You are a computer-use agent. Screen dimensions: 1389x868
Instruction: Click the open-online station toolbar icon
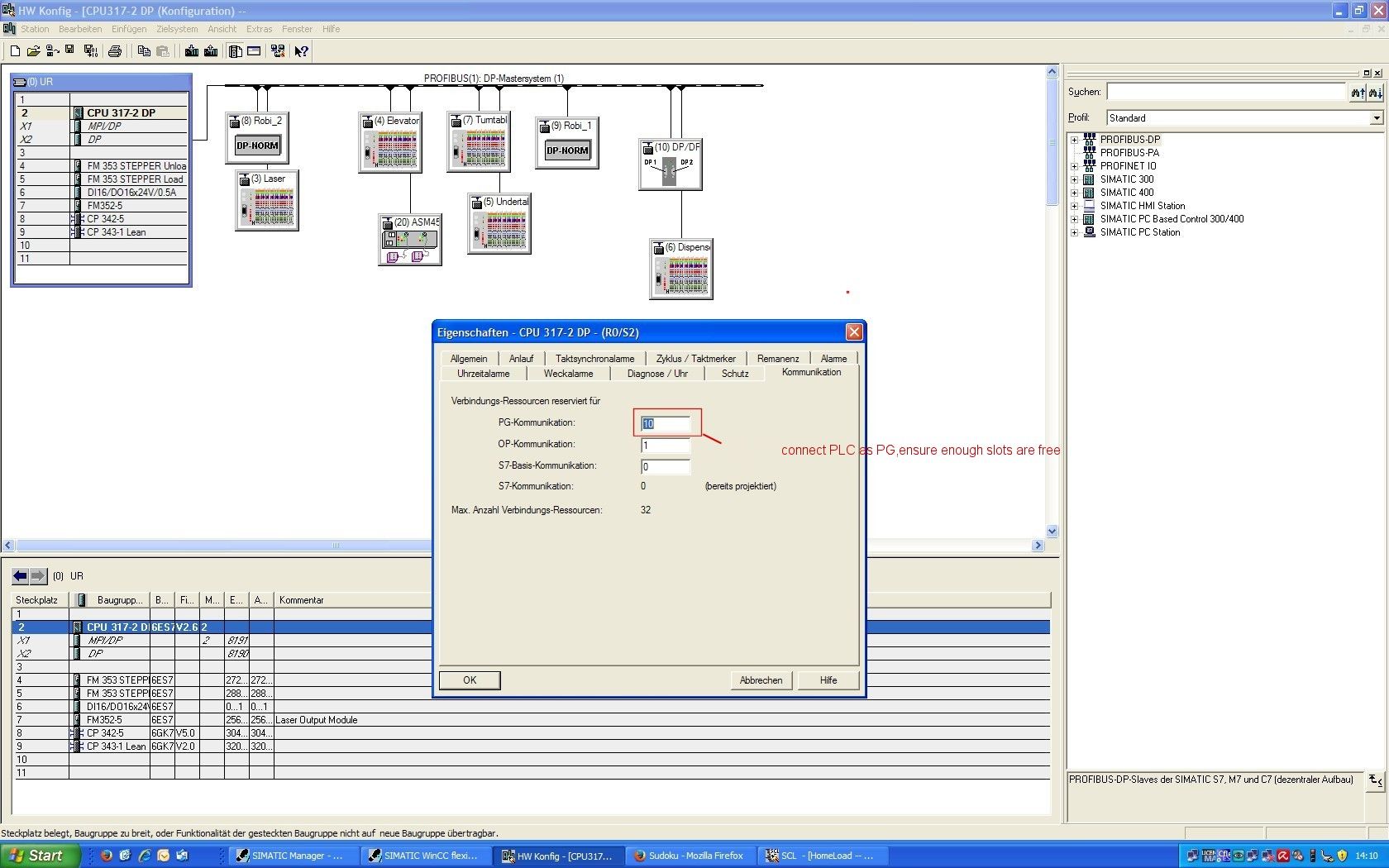(52, 51)
